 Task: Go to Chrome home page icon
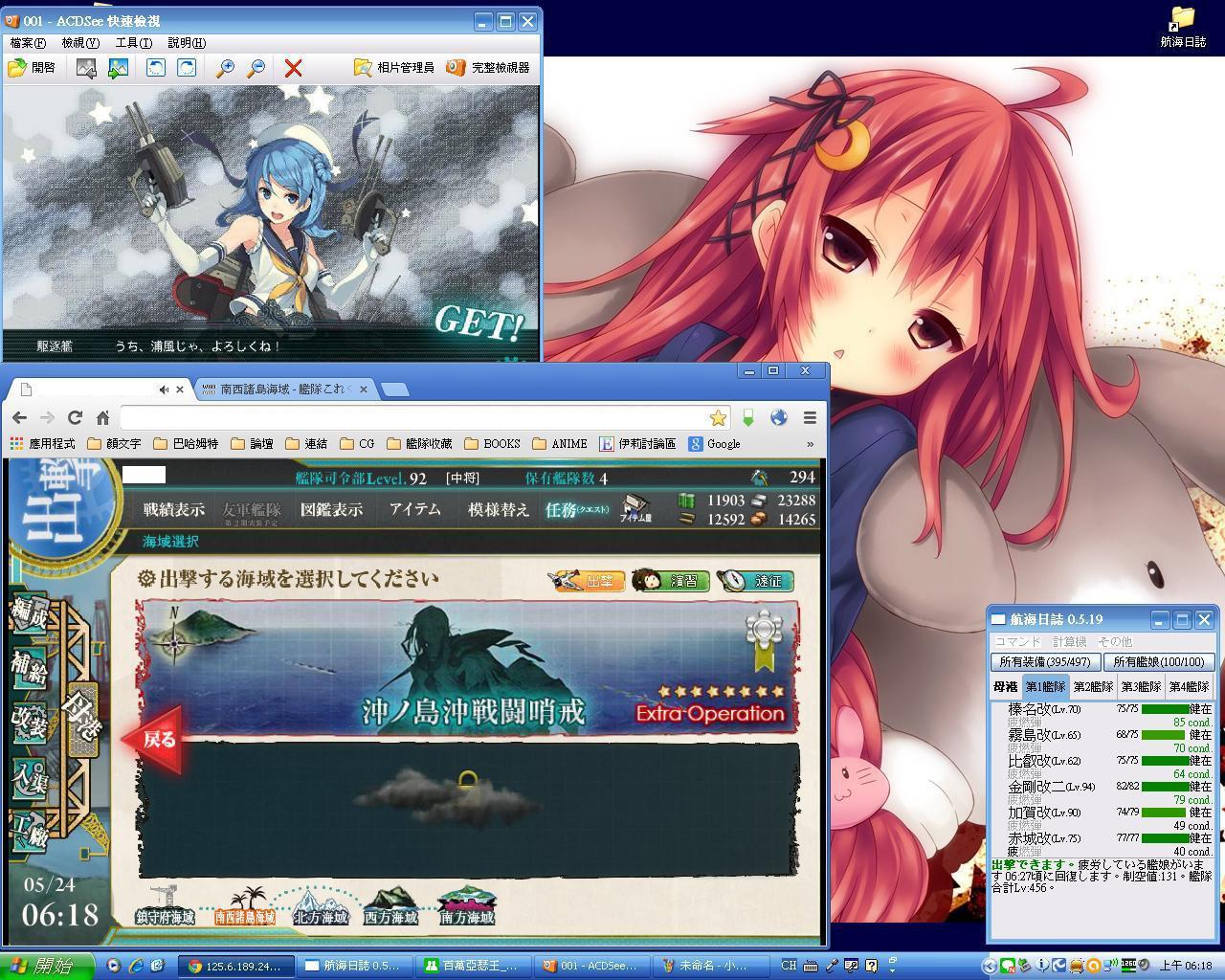pyautogui.click(x=102, y=418)
